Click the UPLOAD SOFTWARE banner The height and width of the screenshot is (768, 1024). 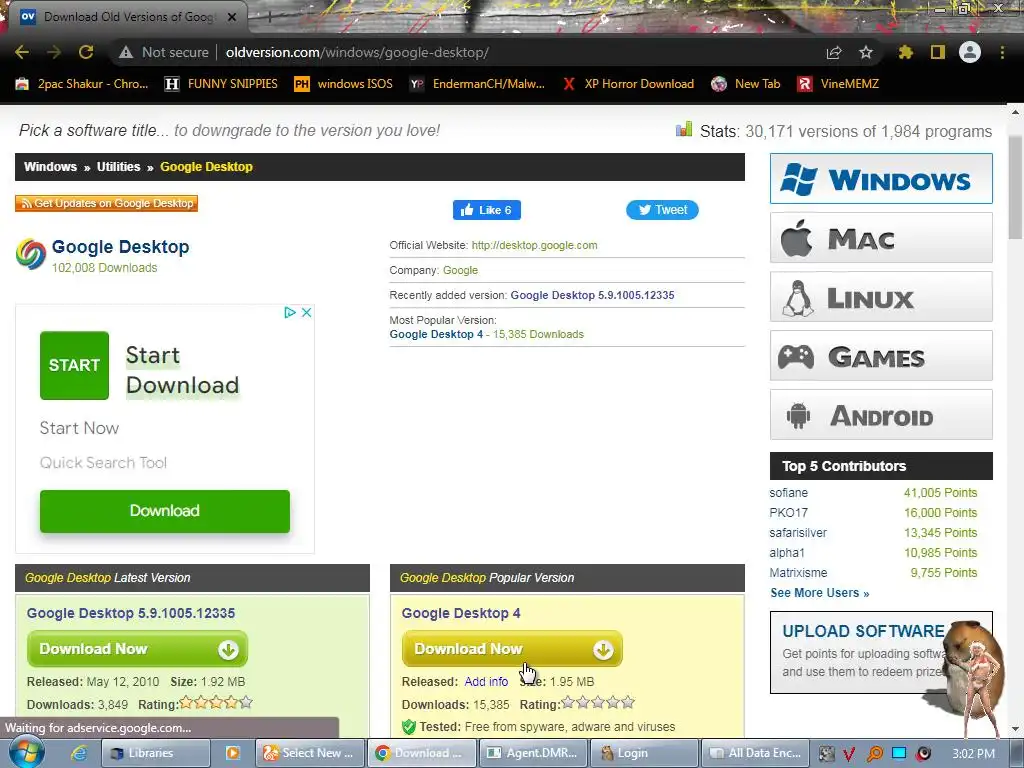(x=881, y=652)
